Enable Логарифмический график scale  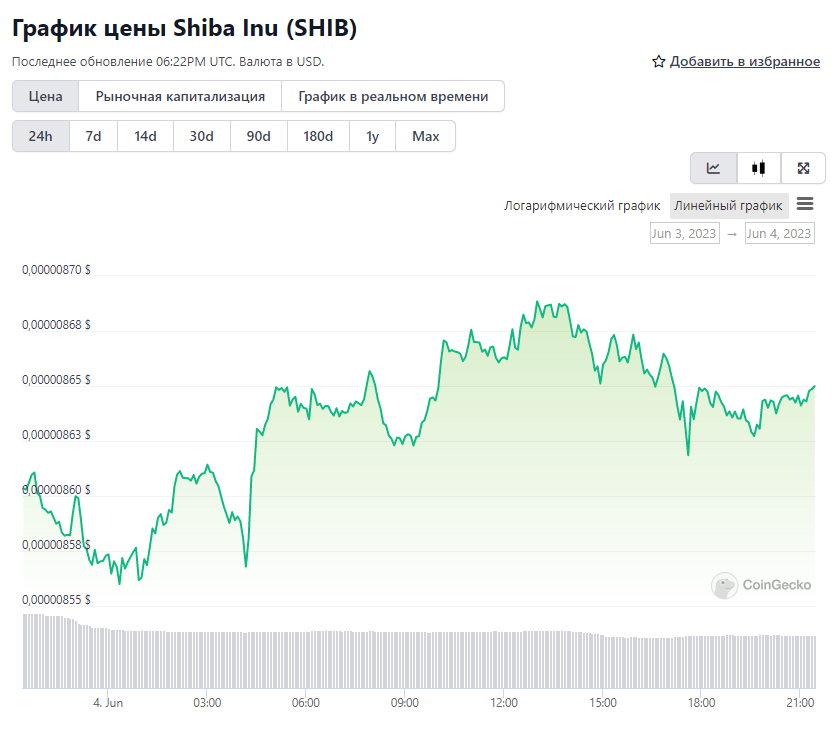582,206
